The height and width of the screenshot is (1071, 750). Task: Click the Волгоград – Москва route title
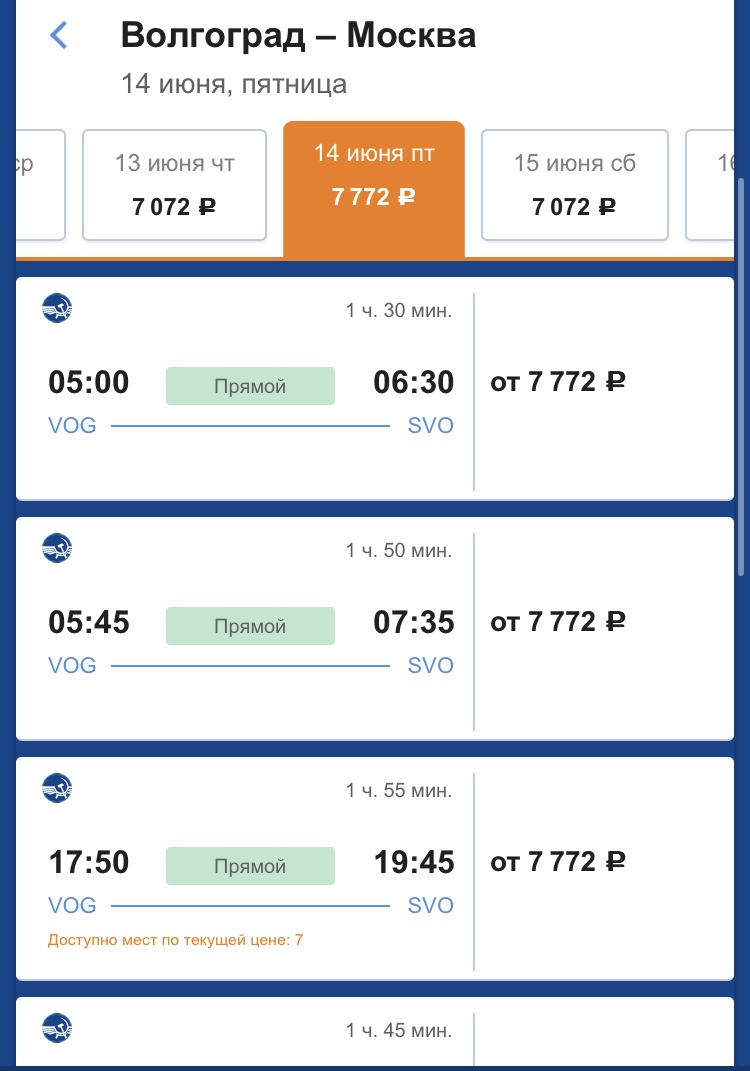[298, 36]
